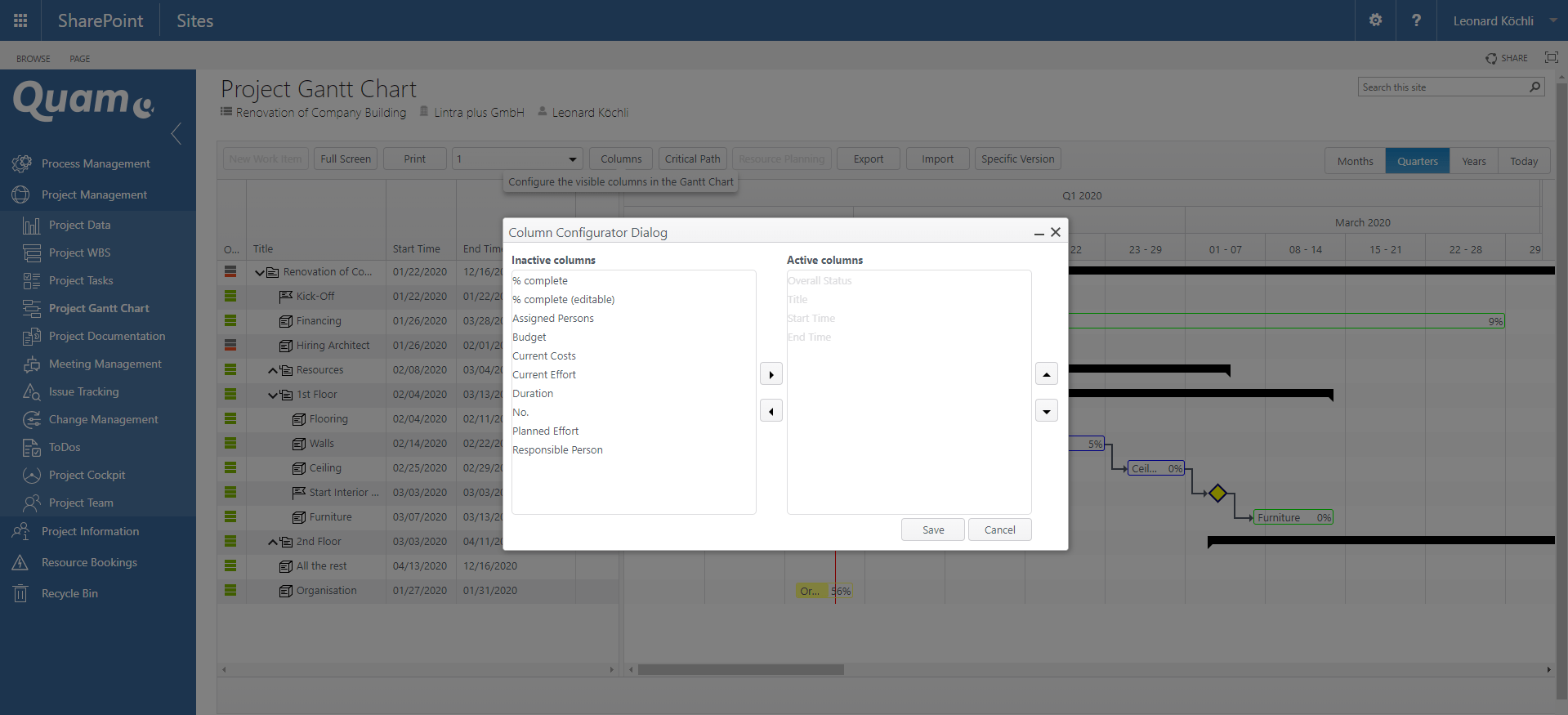The height and width of the screenshot is (715, 1568).
Task: Move active column down in order
Action: pyautogui.click(x=1046, y=411)
